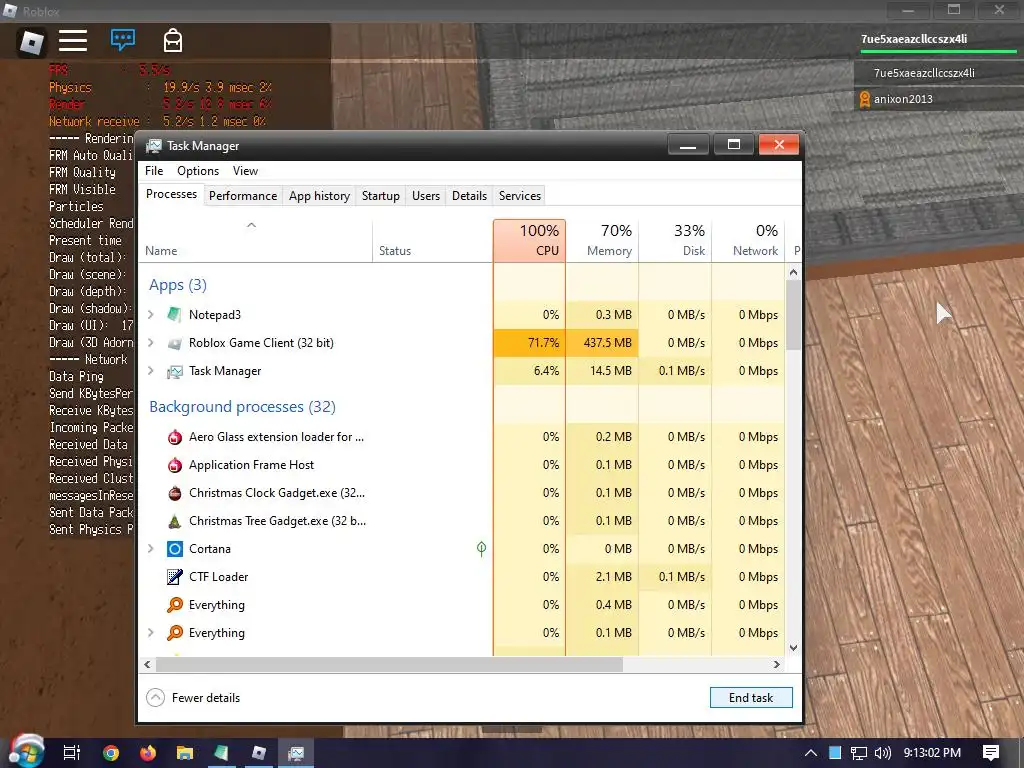Open the Windows Start button
This screenshot has height=768, width=1024.
pyautogui.click(x=26, y=752)
